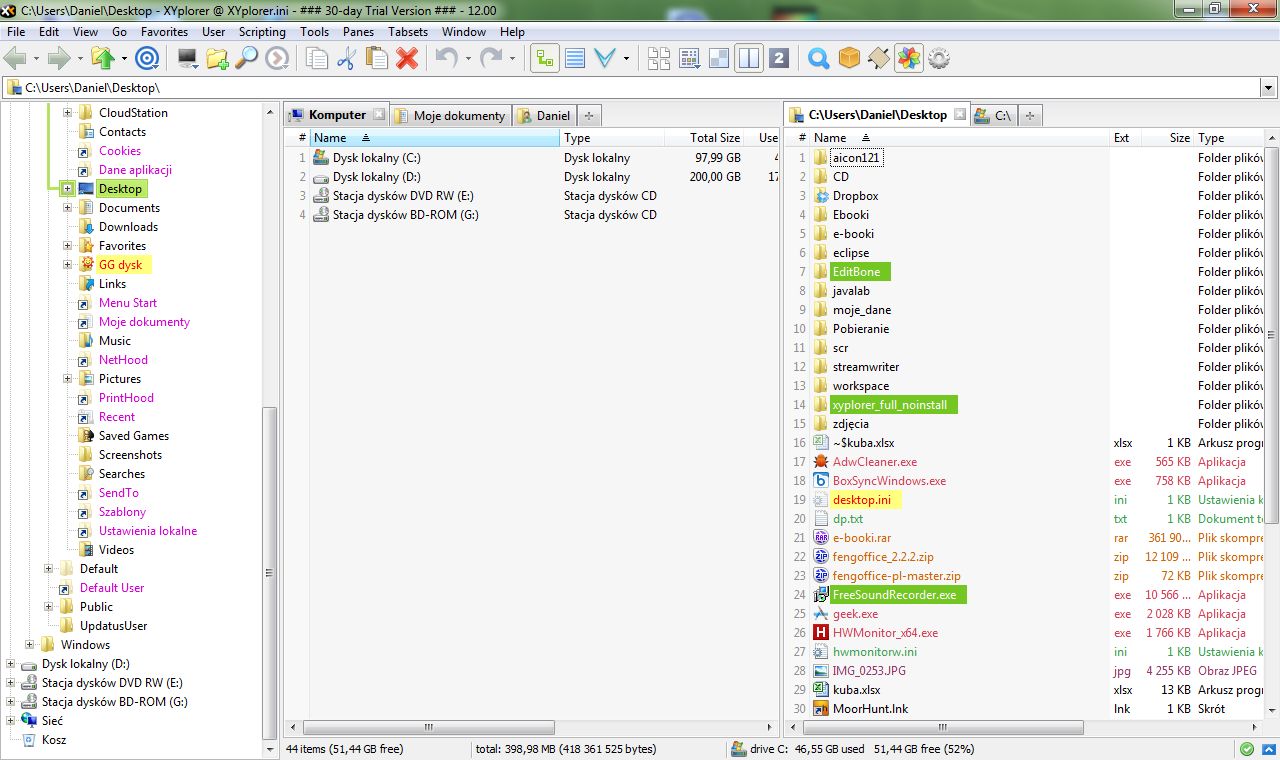Open Configuration gear icon
The image size is (1280, 760).
(939, 58)
